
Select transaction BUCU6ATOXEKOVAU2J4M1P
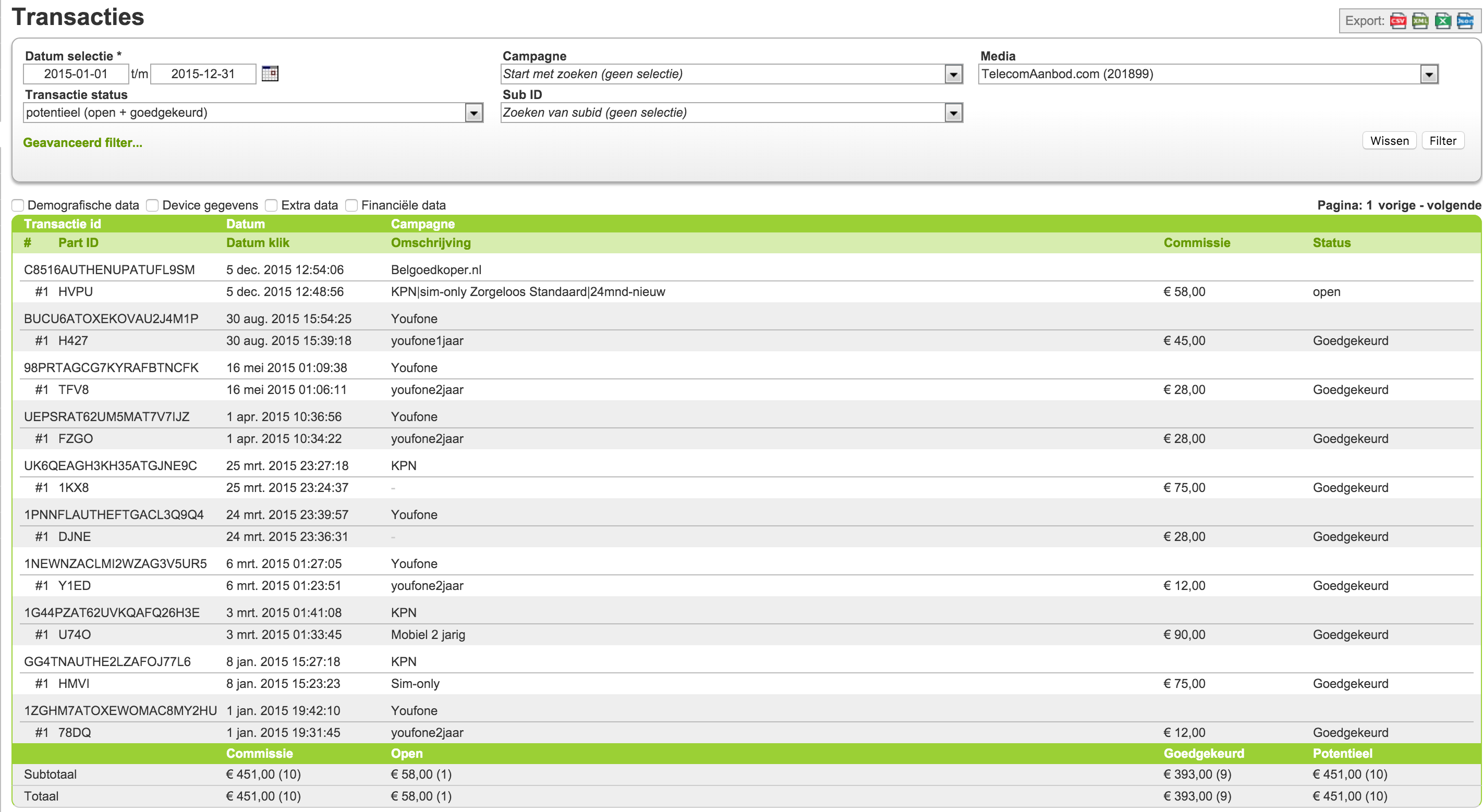111,319
